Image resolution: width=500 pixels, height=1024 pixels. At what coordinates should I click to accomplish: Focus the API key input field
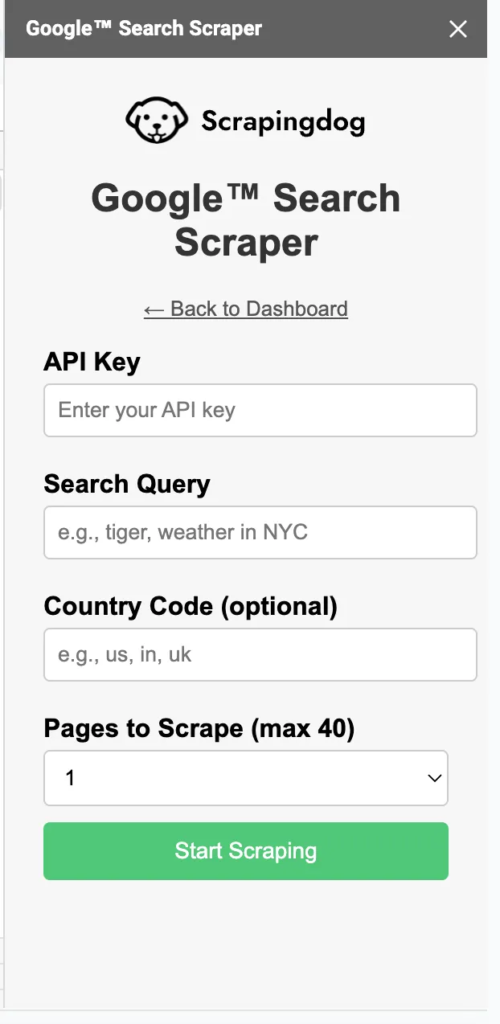coord(260,410)
